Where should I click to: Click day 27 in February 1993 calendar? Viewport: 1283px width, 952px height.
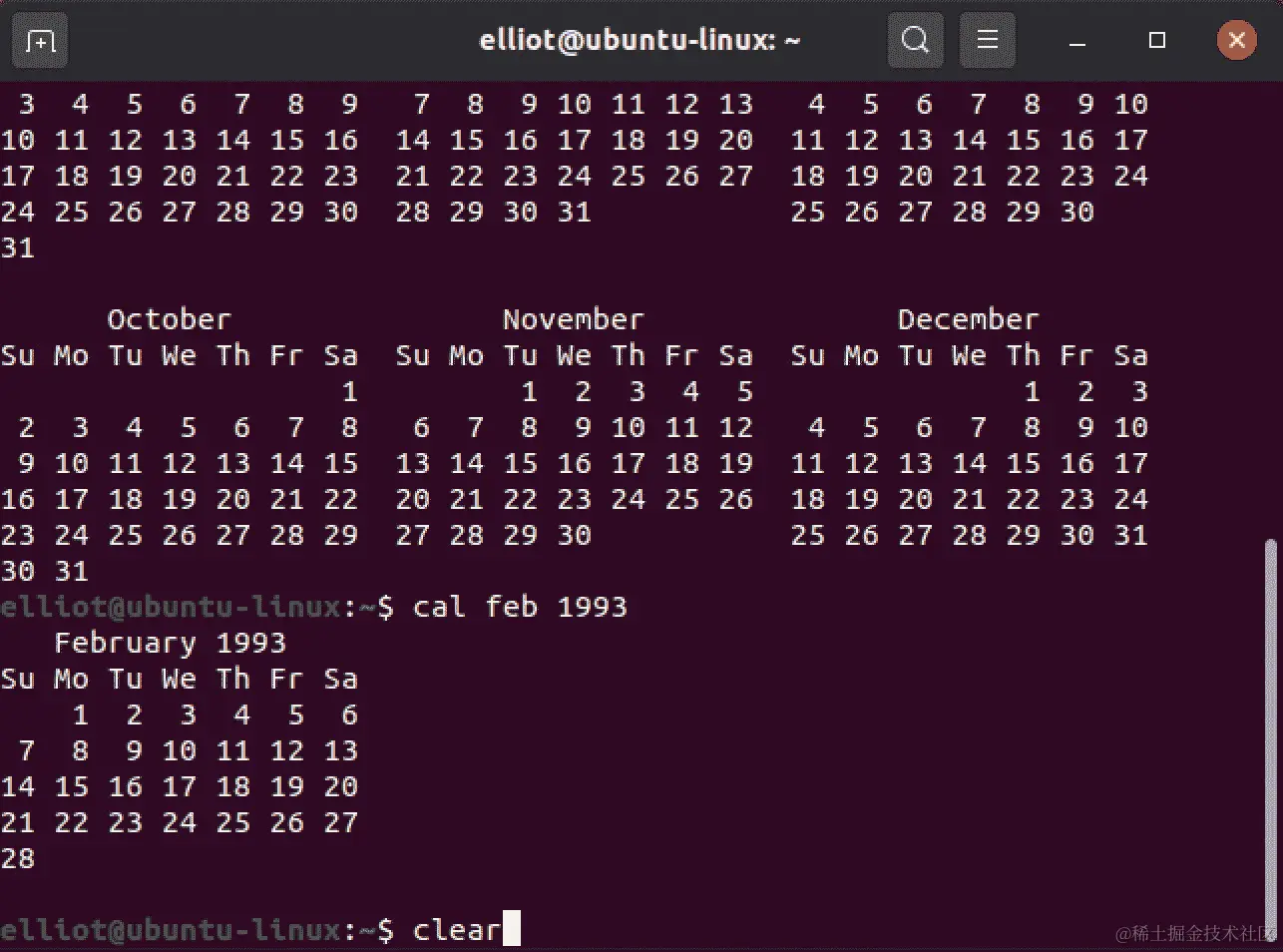(340, 822)
